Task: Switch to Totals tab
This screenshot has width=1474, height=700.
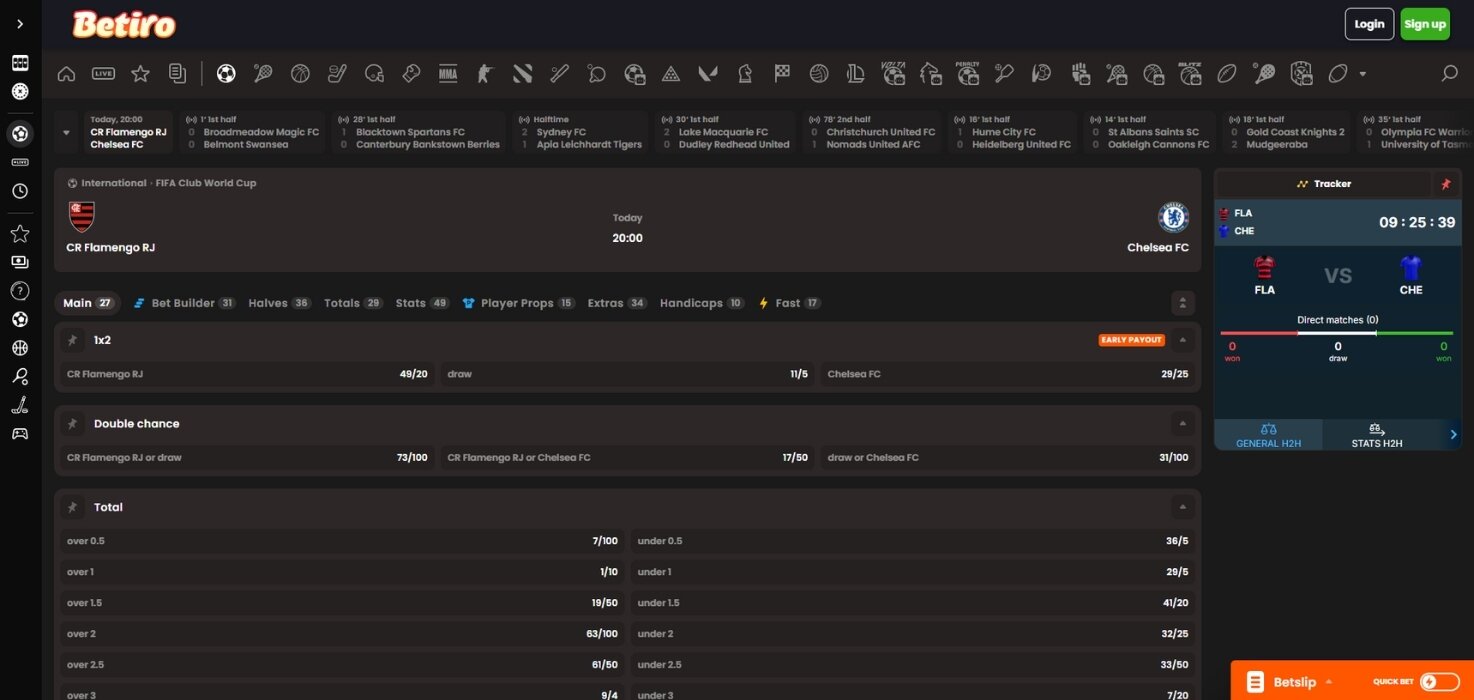Action: pos(353,303)
